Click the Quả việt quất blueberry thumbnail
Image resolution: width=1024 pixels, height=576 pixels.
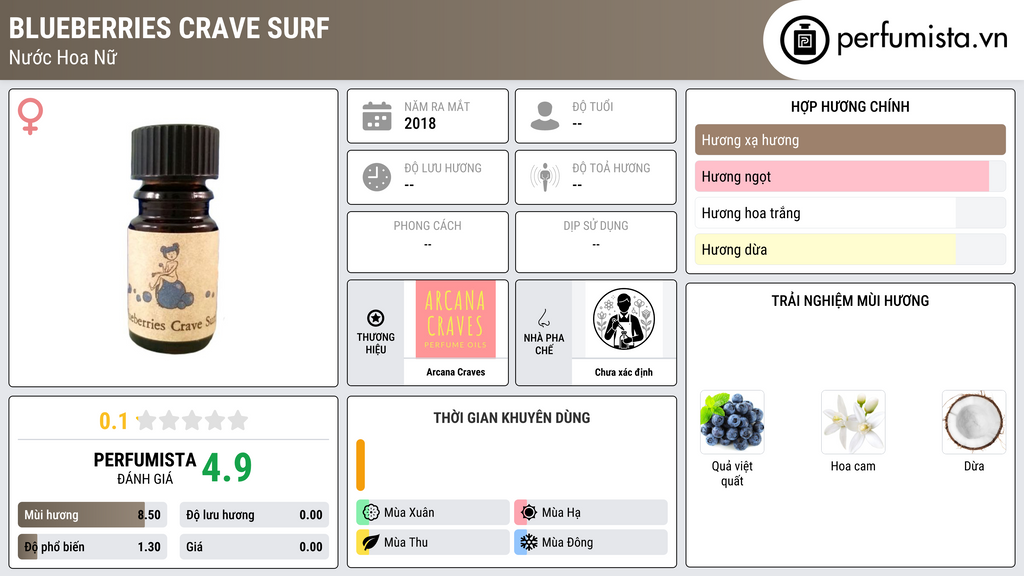point(732,423)
